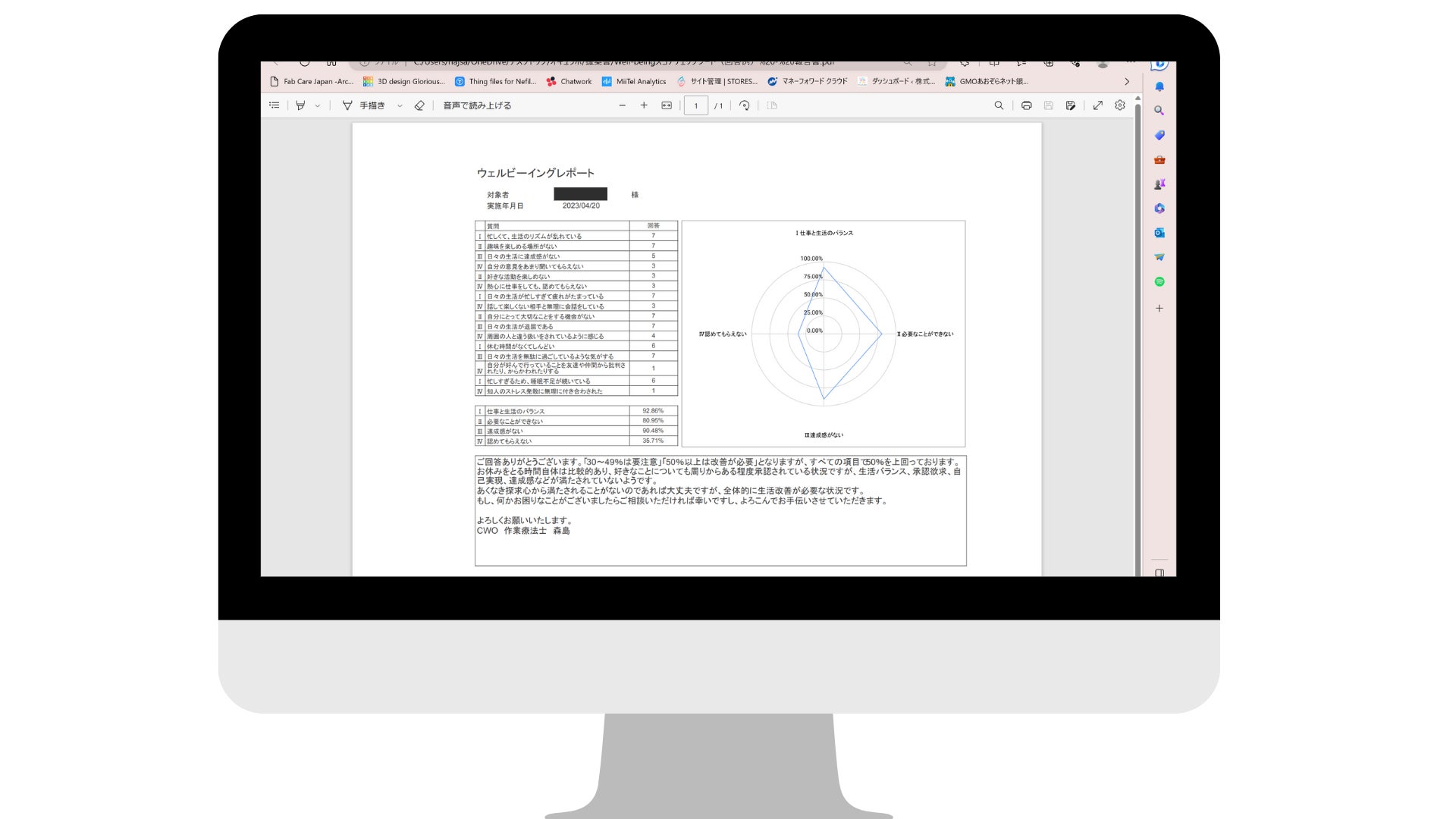Zoom out with the minus icon
The width and height of the screenshot is (1456, 819).
(x=623, y=105)
